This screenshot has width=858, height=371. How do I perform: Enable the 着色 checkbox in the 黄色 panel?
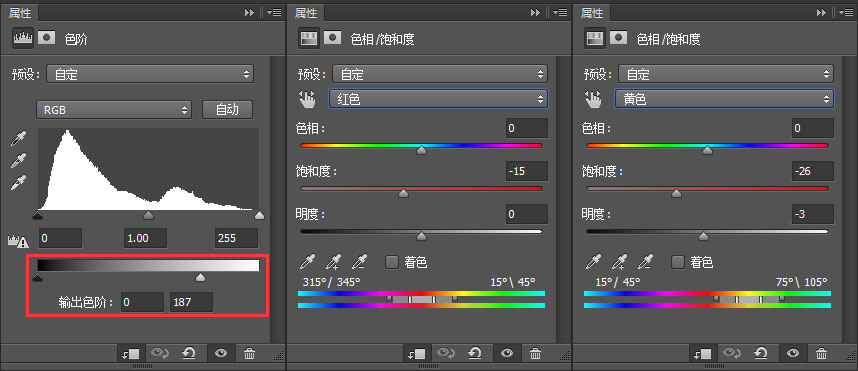tap(678, 262)
